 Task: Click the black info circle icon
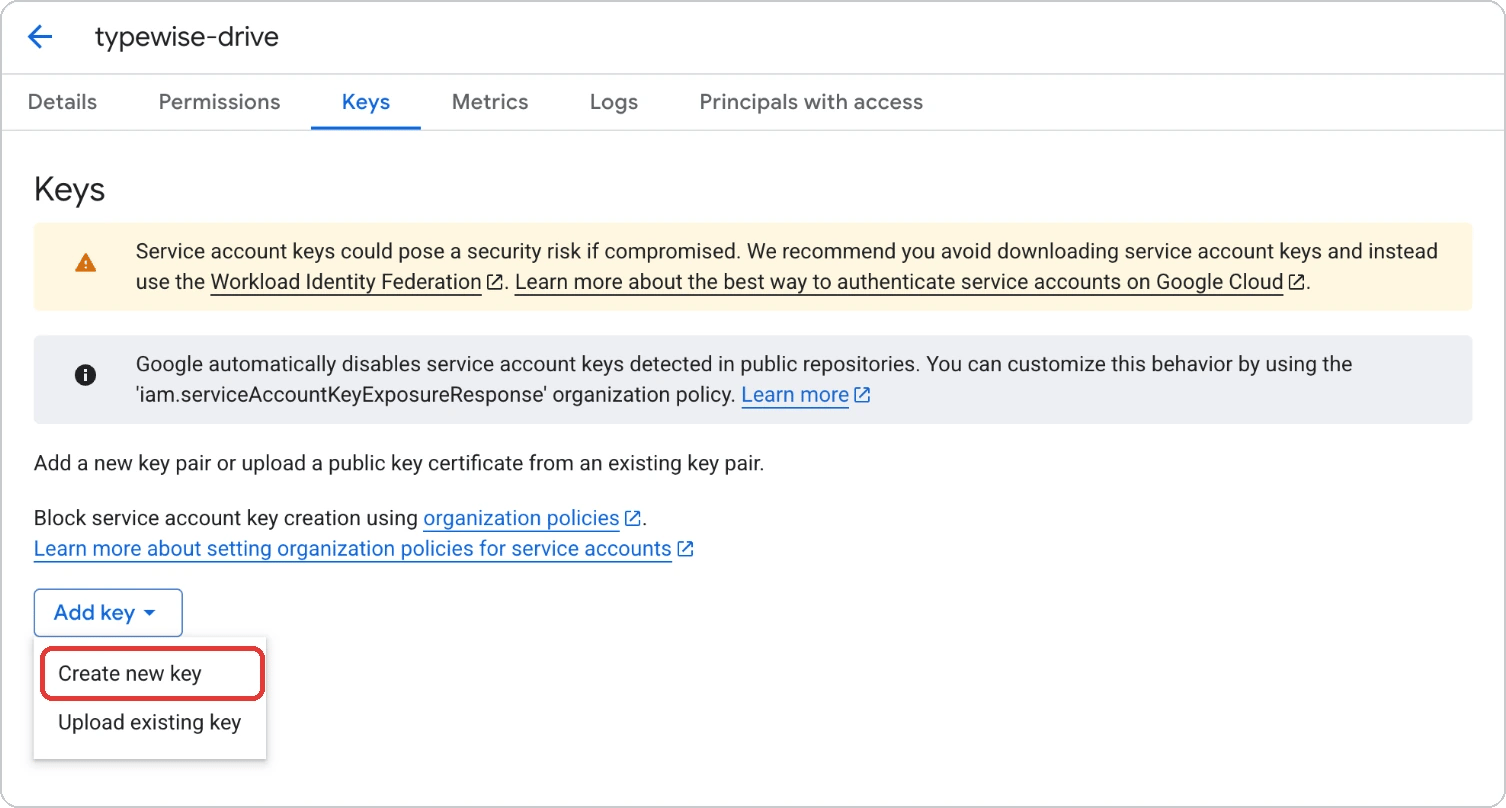tap(86, 376)
